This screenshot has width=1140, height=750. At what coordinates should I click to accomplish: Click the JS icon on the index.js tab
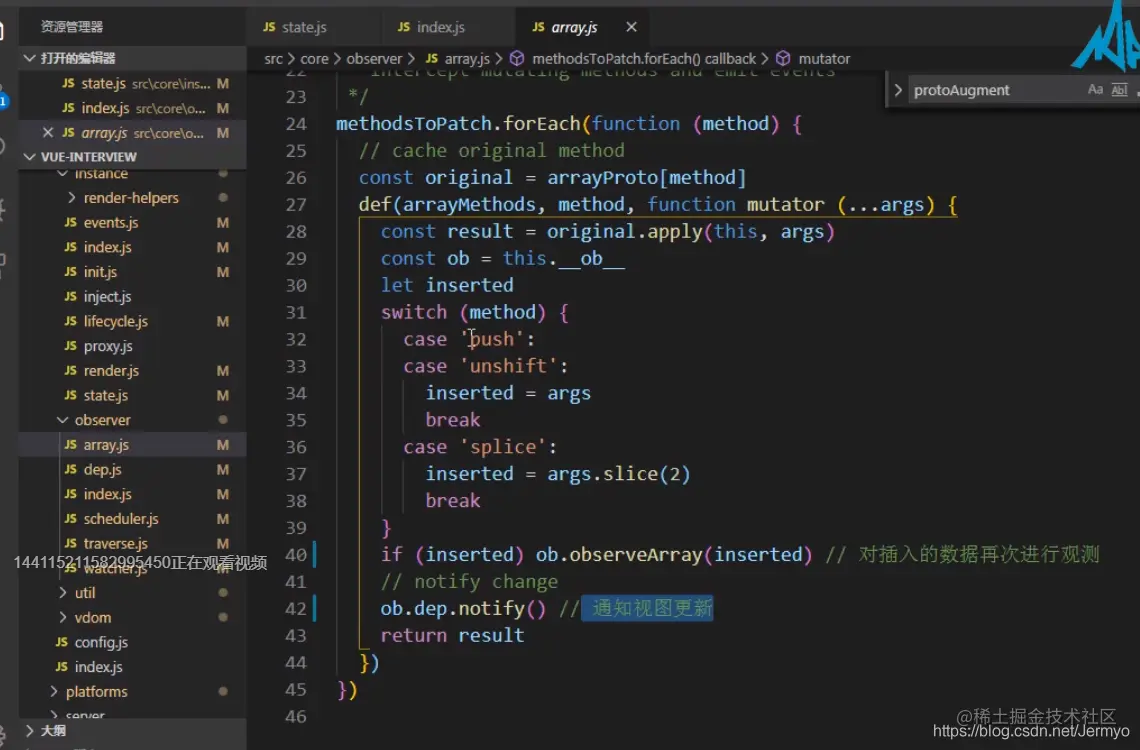[x=404, y=28]
